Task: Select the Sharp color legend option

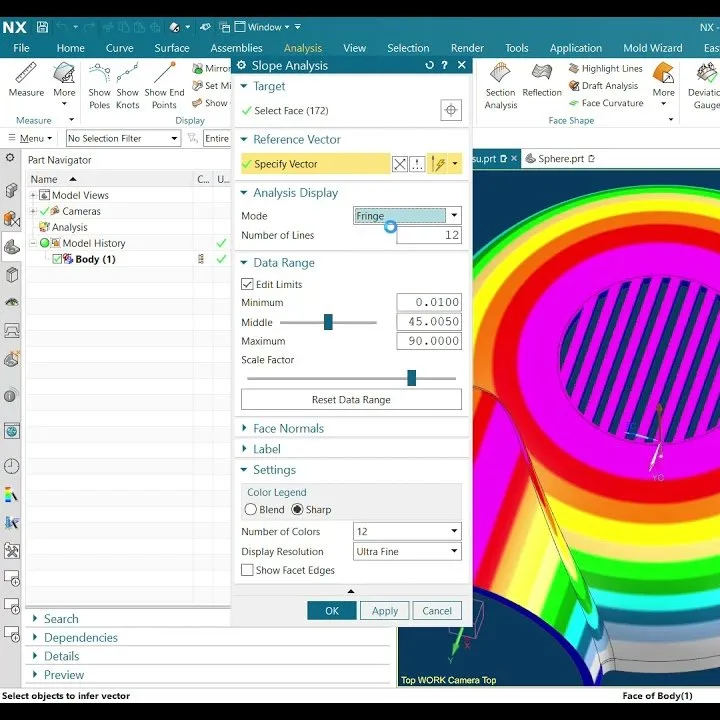Action: [x=297, y=510]
